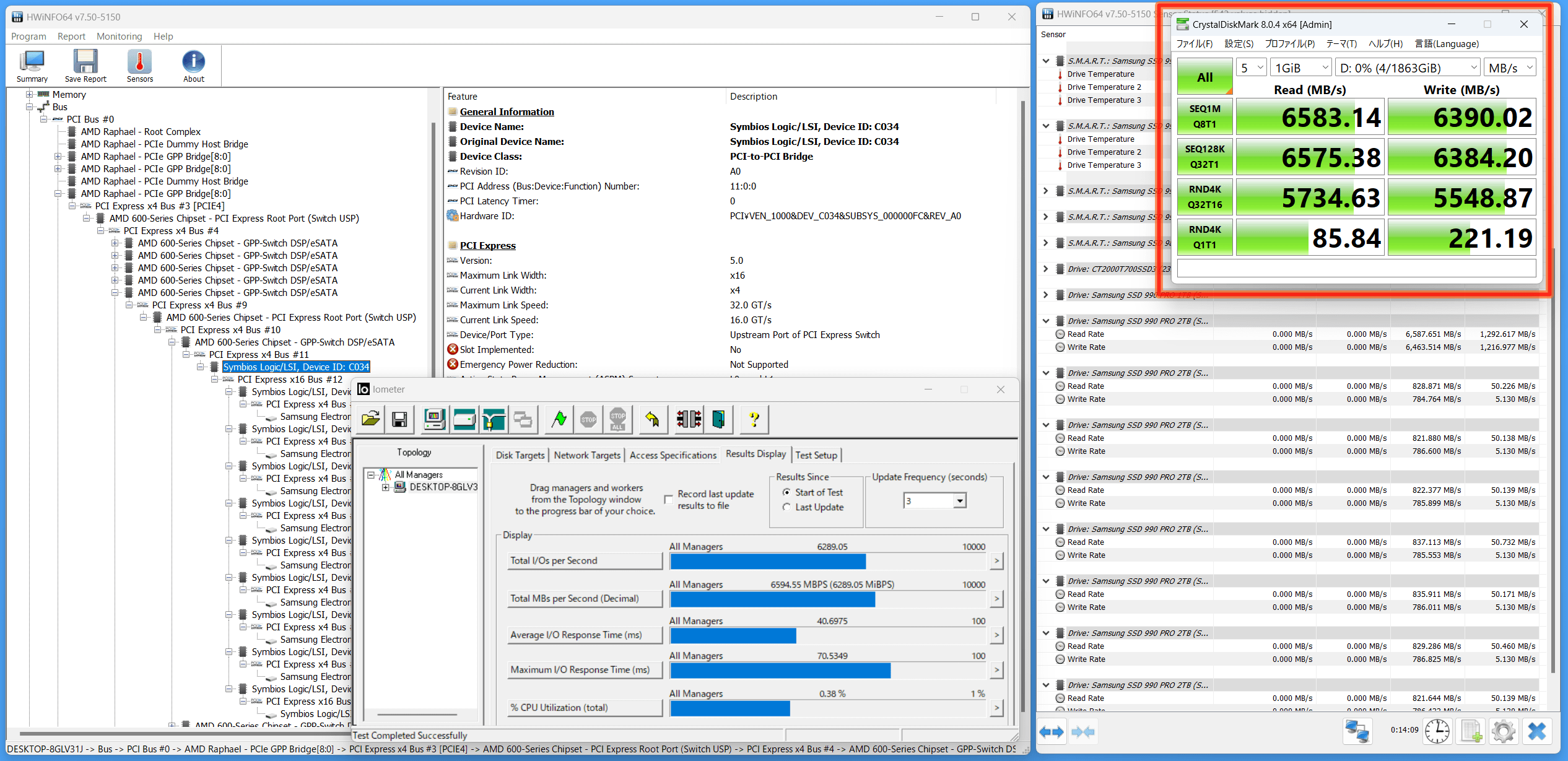Click the exit door icon in Iometer
The width and height of the screenshot is (1568, 761).
point(719,419)
